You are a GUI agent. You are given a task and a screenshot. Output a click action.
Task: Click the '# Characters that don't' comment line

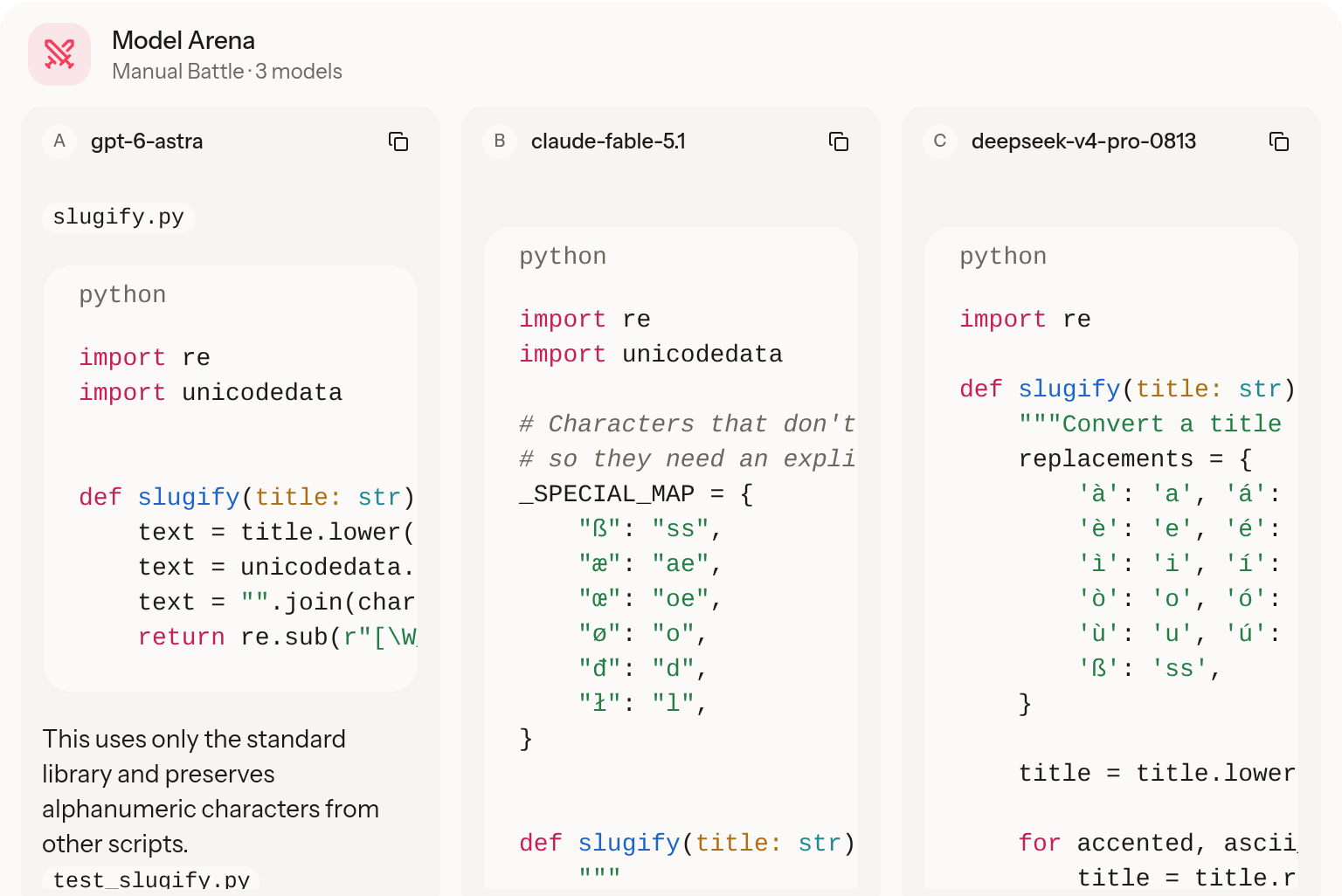(x=688, y=424)
